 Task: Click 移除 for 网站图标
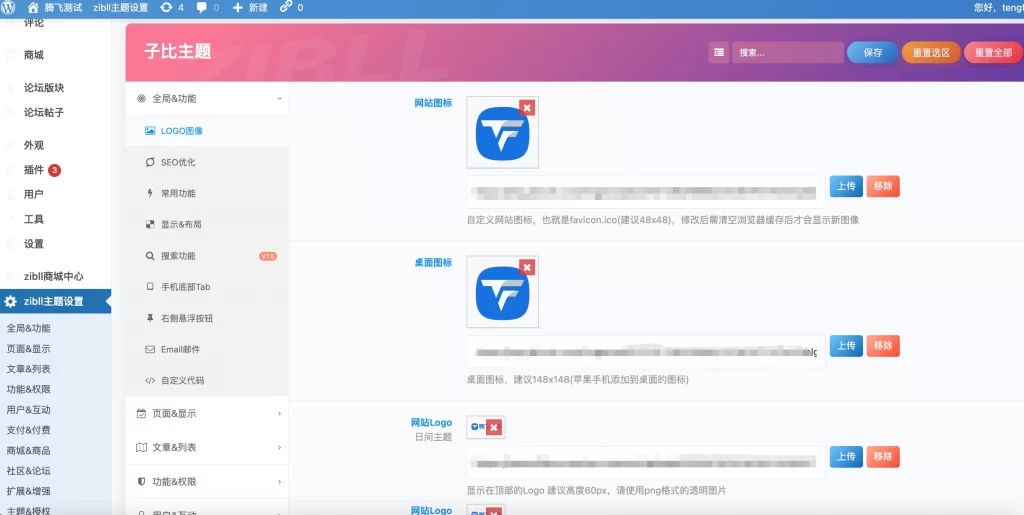click(x=883, y=186)
